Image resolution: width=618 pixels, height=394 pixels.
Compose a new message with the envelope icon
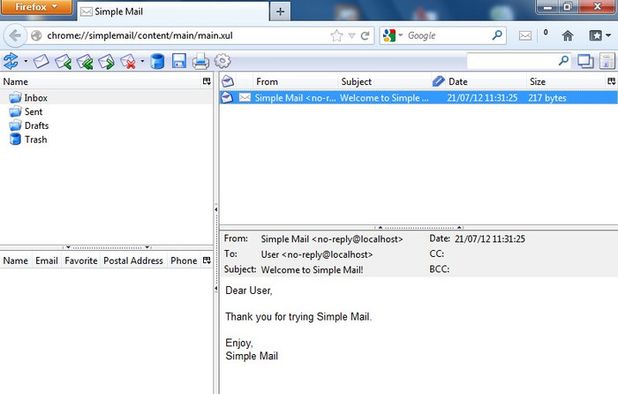click(x=41, y=61)
